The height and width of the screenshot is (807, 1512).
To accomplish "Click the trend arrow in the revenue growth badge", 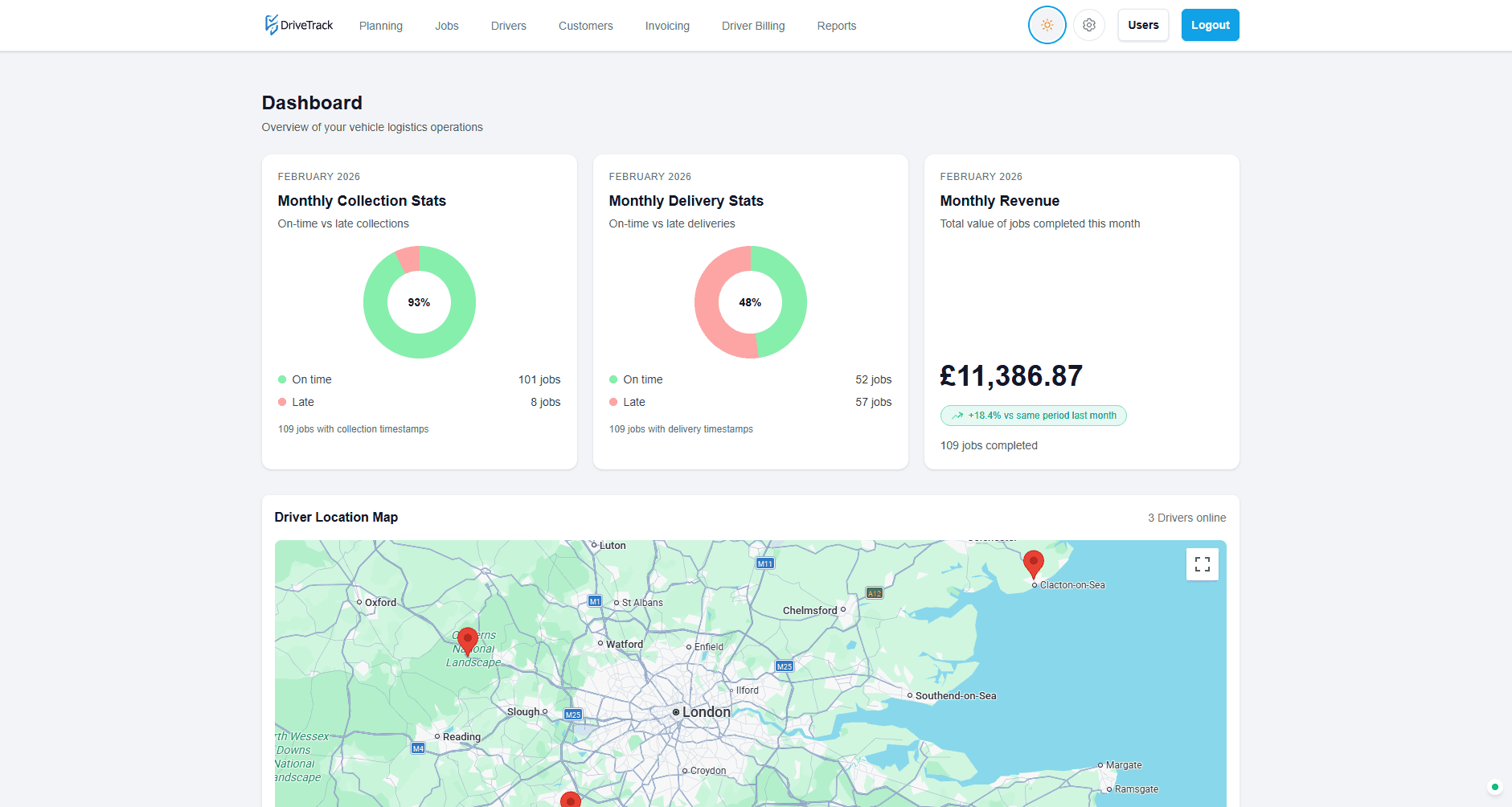I will (x=957, y=415).
